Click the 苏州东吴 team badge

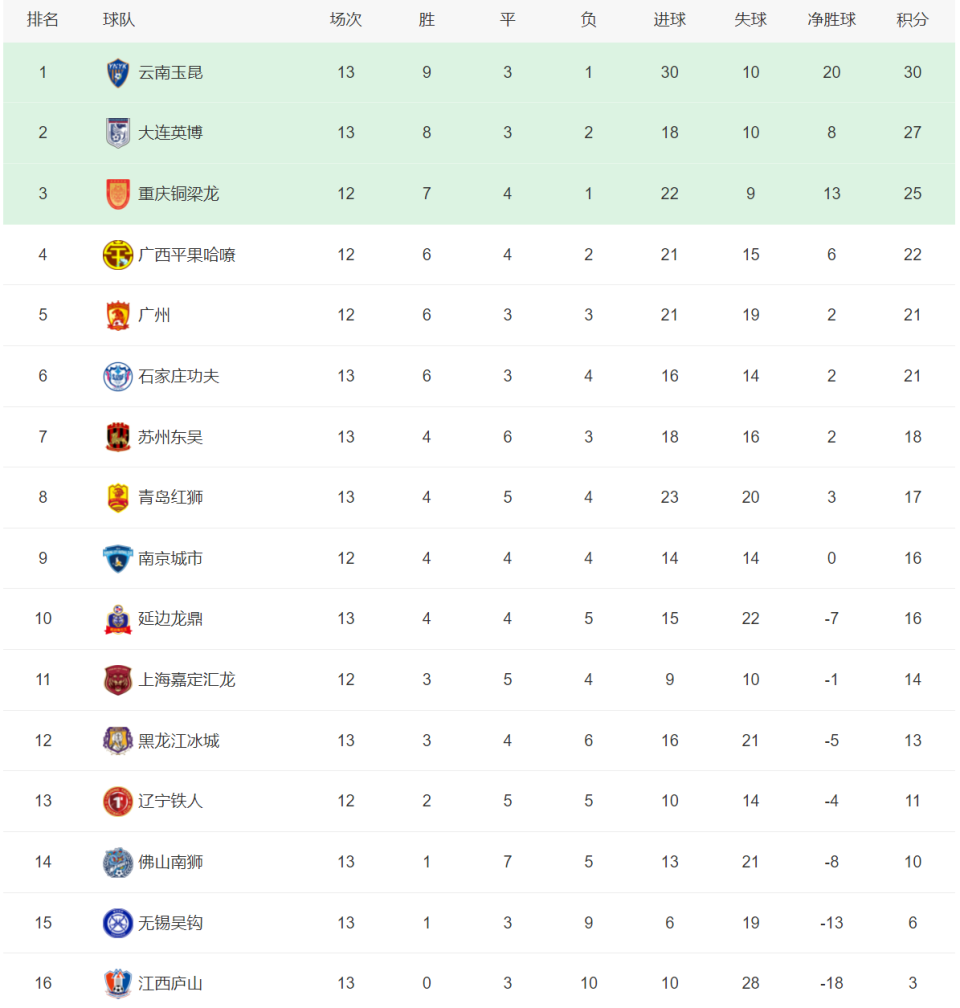118,437
